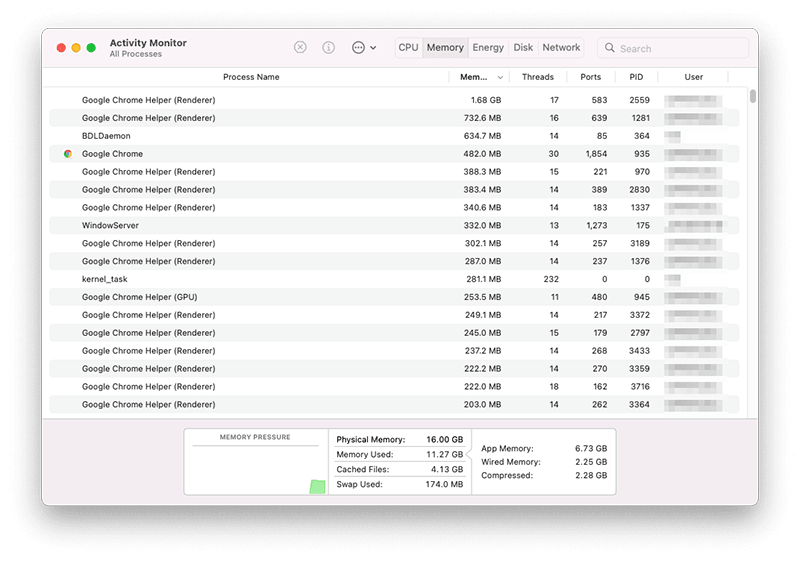Select the Google Chrome Helper (GPU) row
The width and height of the screenshot is (800, 561).
394,297
